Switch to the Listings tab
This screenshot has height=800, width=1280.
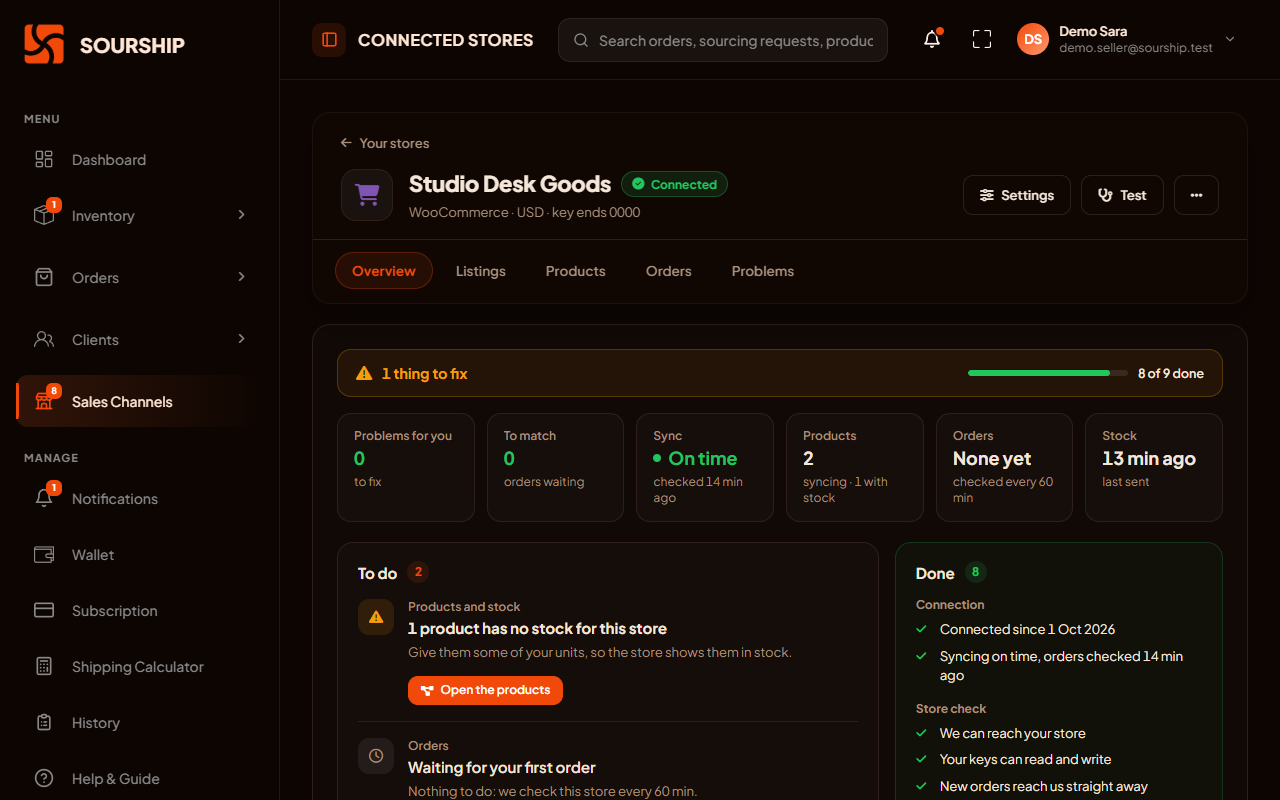[481, 271]
